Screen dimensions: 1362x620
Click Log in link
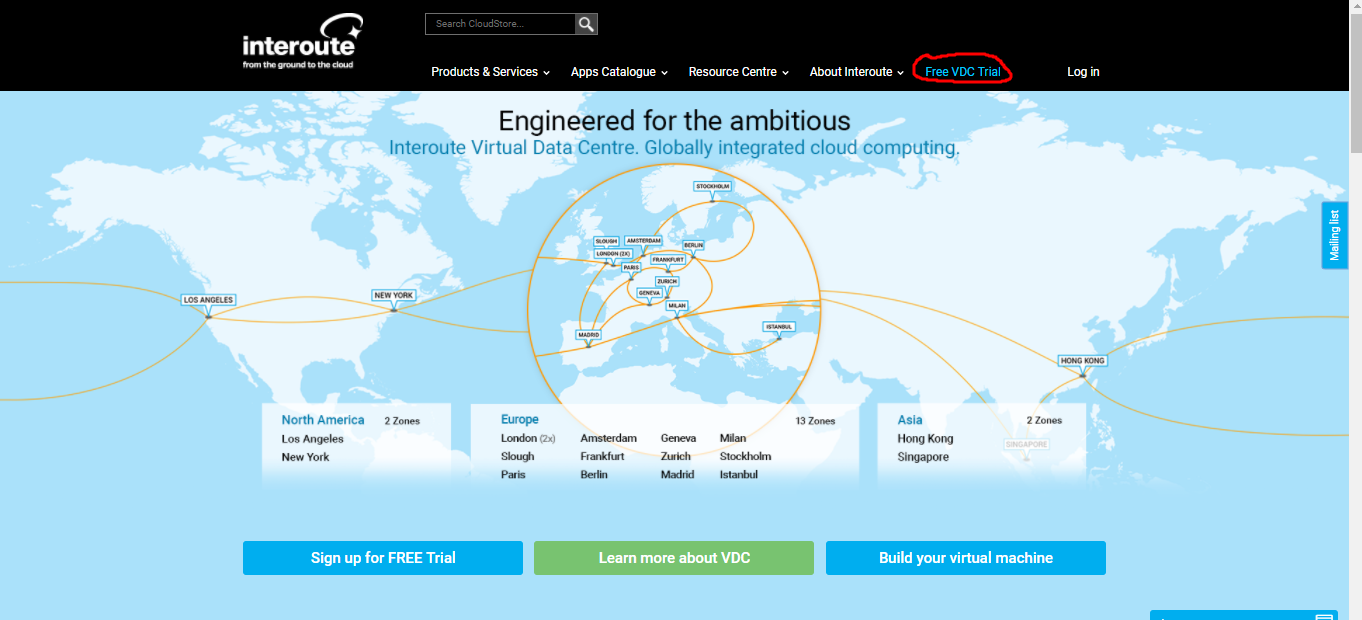[x=1083, y=72]
